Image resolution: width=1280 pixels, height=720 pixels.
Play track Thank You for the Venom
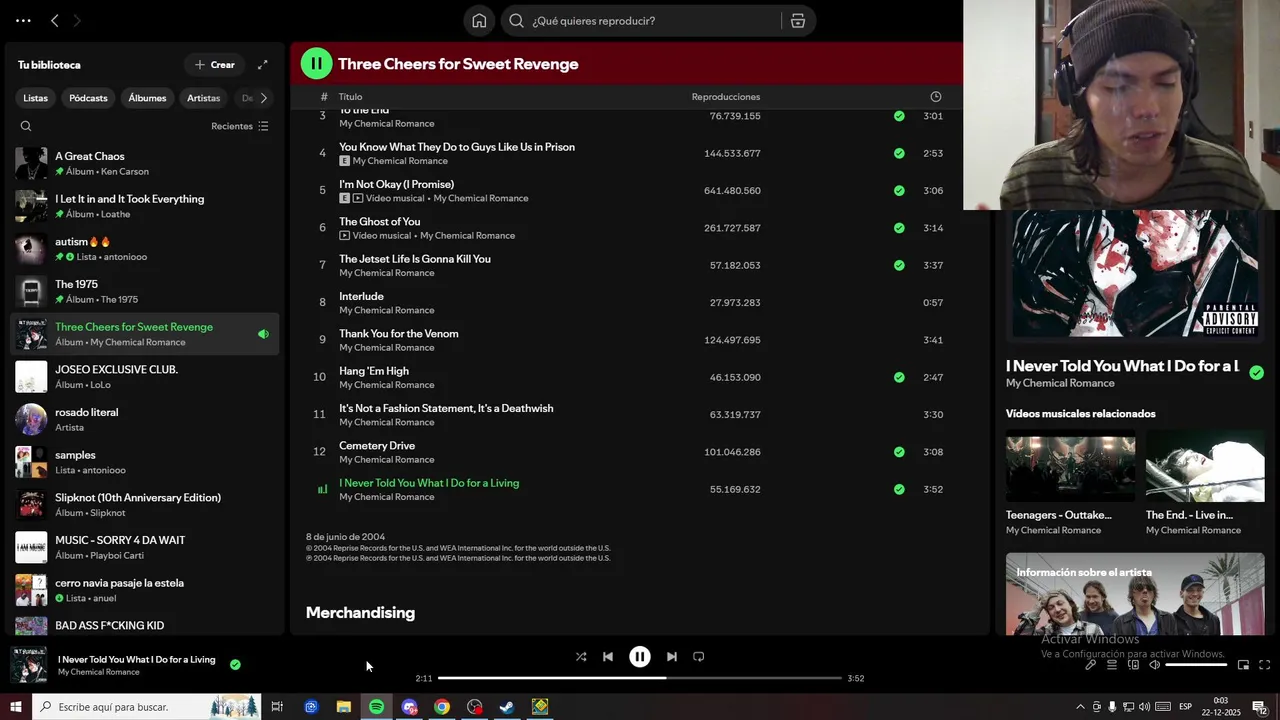(398, 334)
